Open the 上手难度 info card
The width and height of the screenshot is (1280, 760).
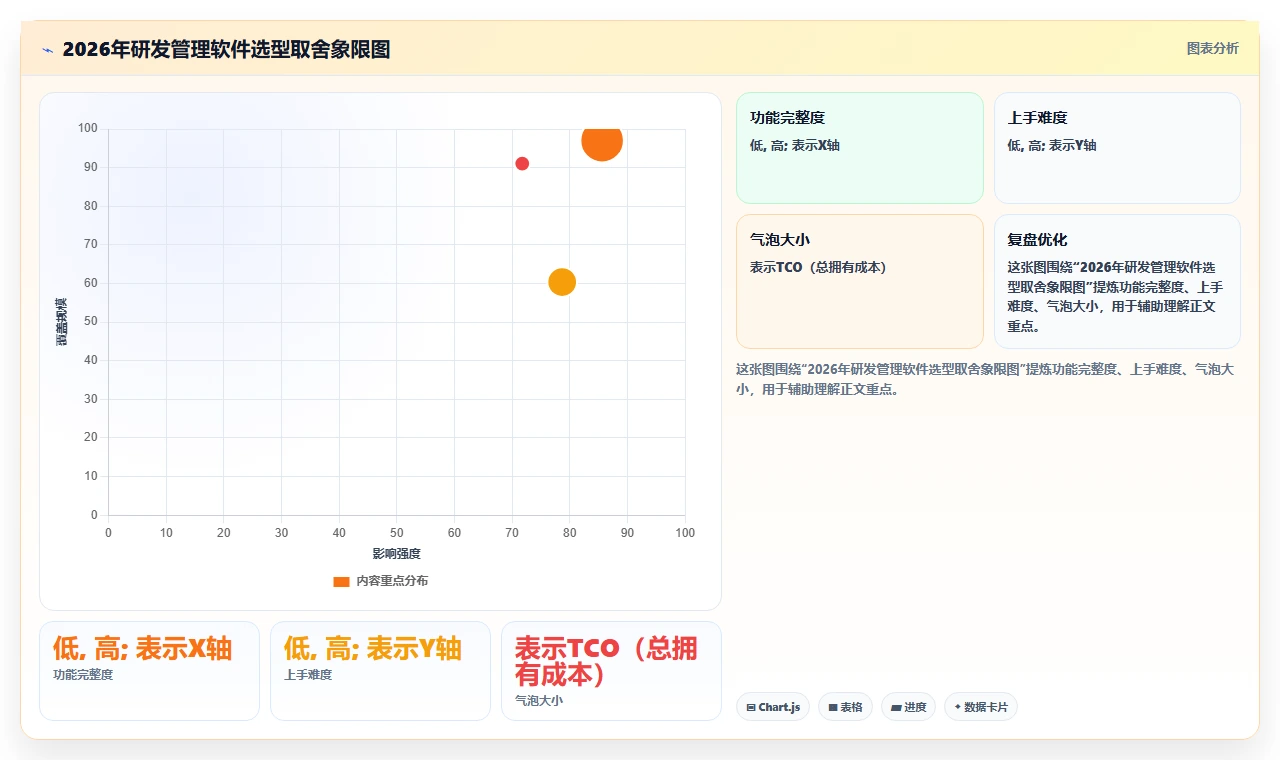pyautogui.click(x=1117, y=148)
